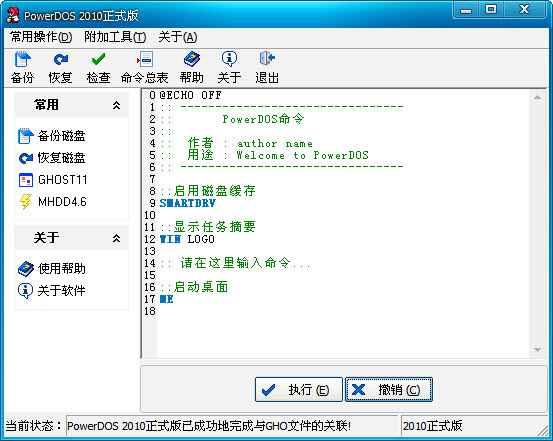Launch MHDD4.6 from the sidebar
This screenshot has width=553, height=441.
pos(53,202)
